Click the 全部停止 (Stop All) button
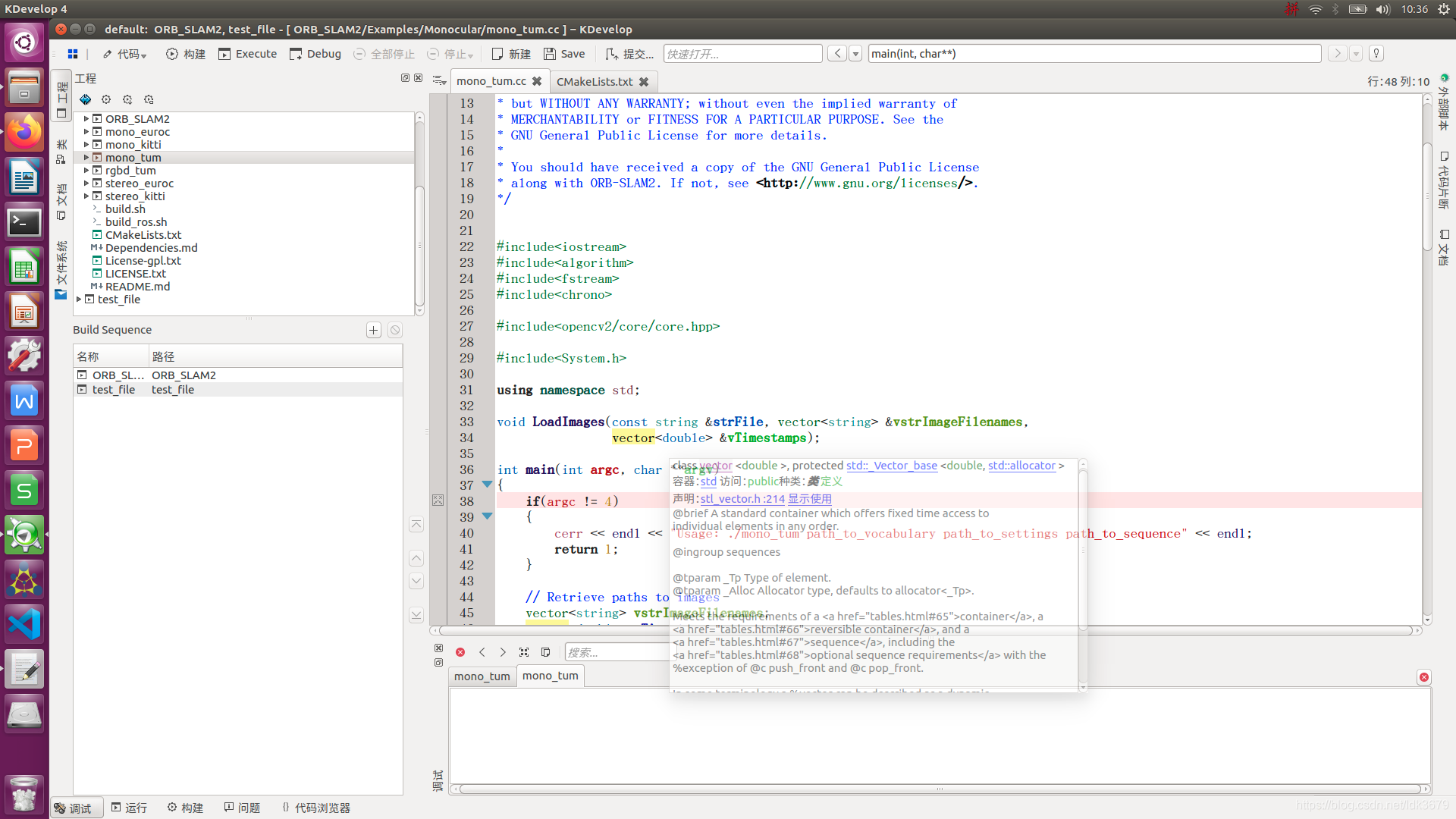 point(384,54)
